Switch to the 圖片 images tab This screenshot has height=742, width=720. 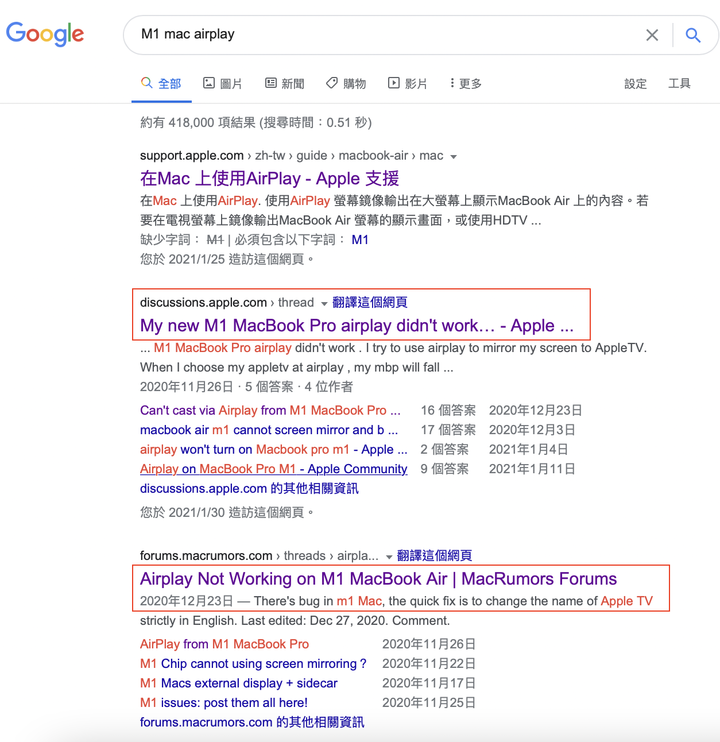click(222, 84)
